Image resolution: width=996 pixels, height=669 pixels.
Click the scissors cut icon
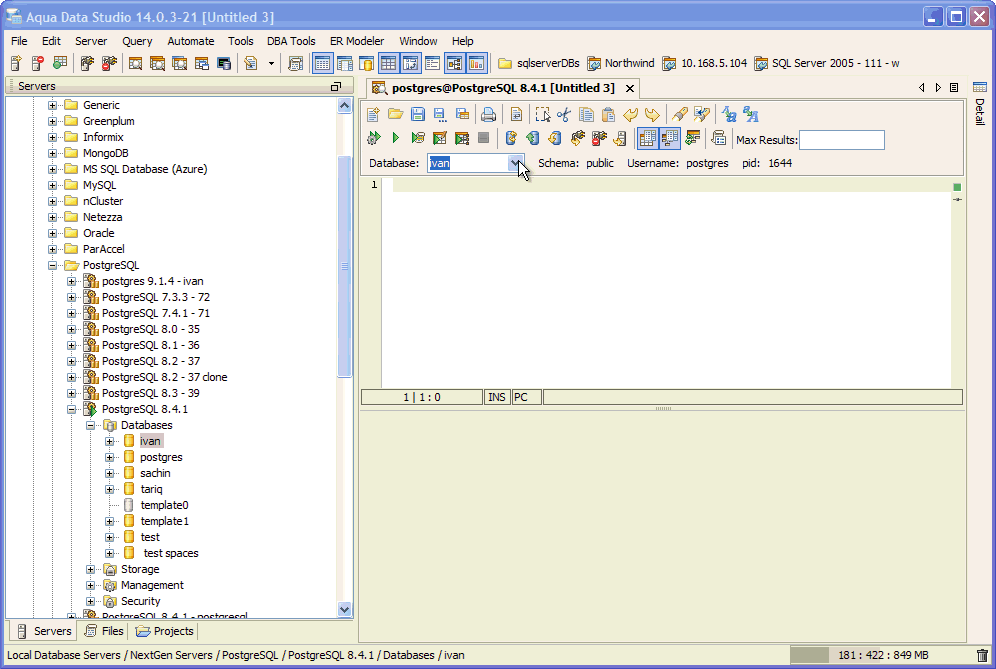pyautogui.click(x=564, y=114)
